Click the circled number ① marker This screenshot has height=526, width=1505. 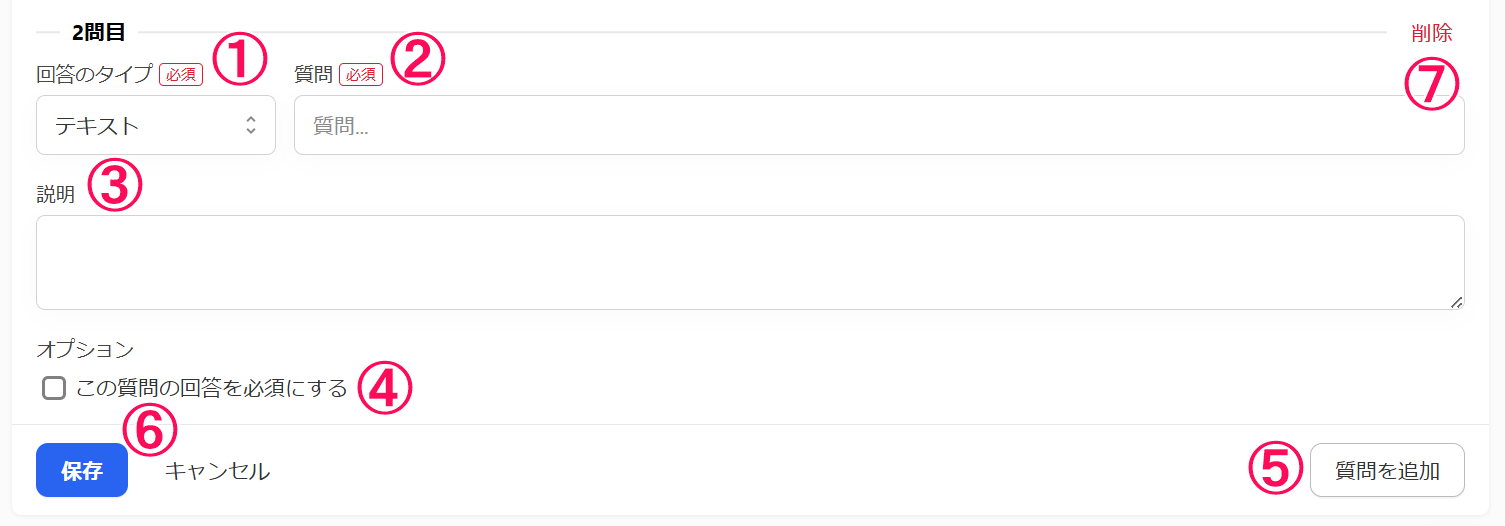coord(240,59)
